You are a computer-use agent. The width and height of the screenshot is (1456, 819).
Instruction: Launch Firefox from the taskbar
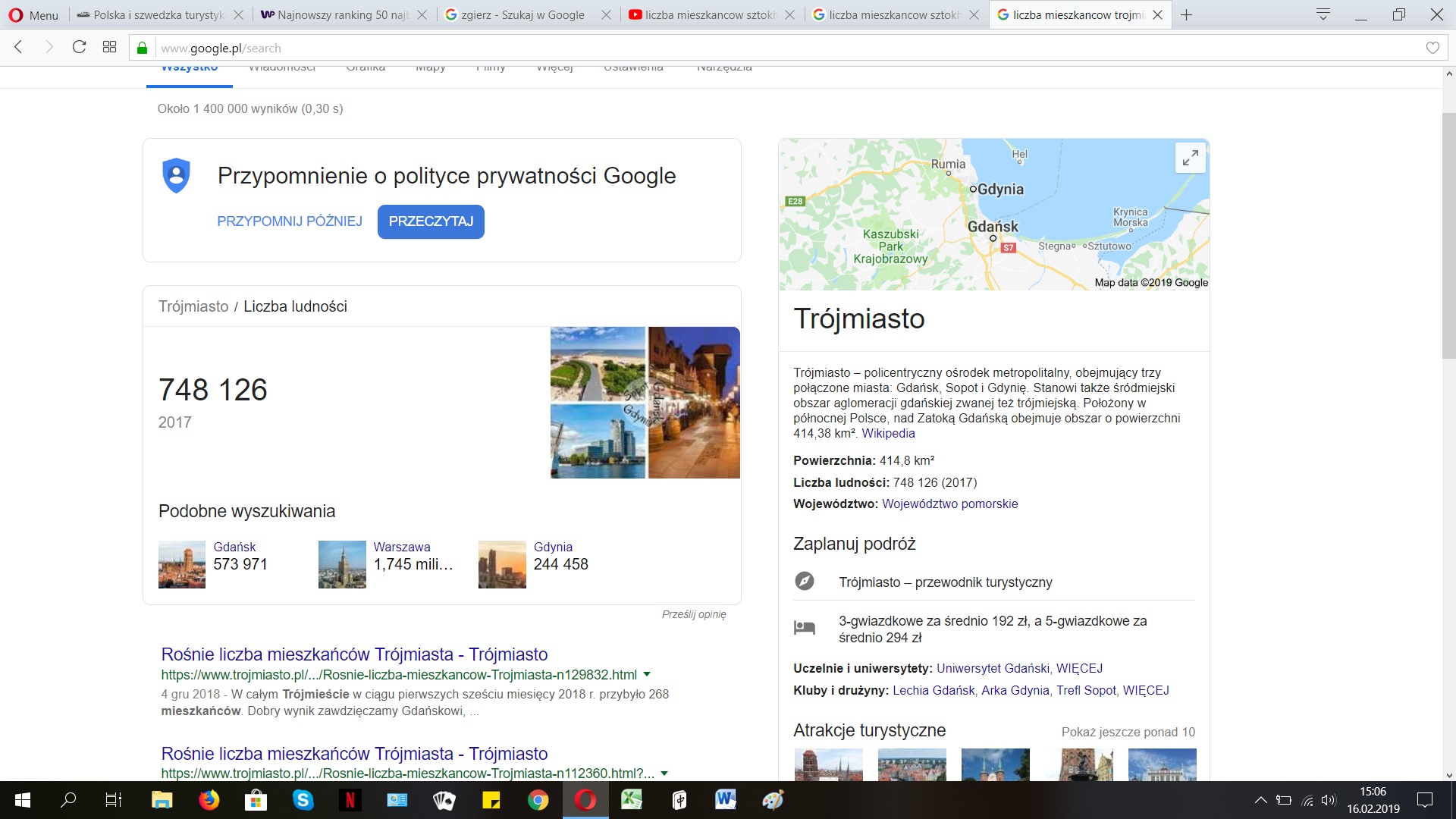[x=209, y=800]
